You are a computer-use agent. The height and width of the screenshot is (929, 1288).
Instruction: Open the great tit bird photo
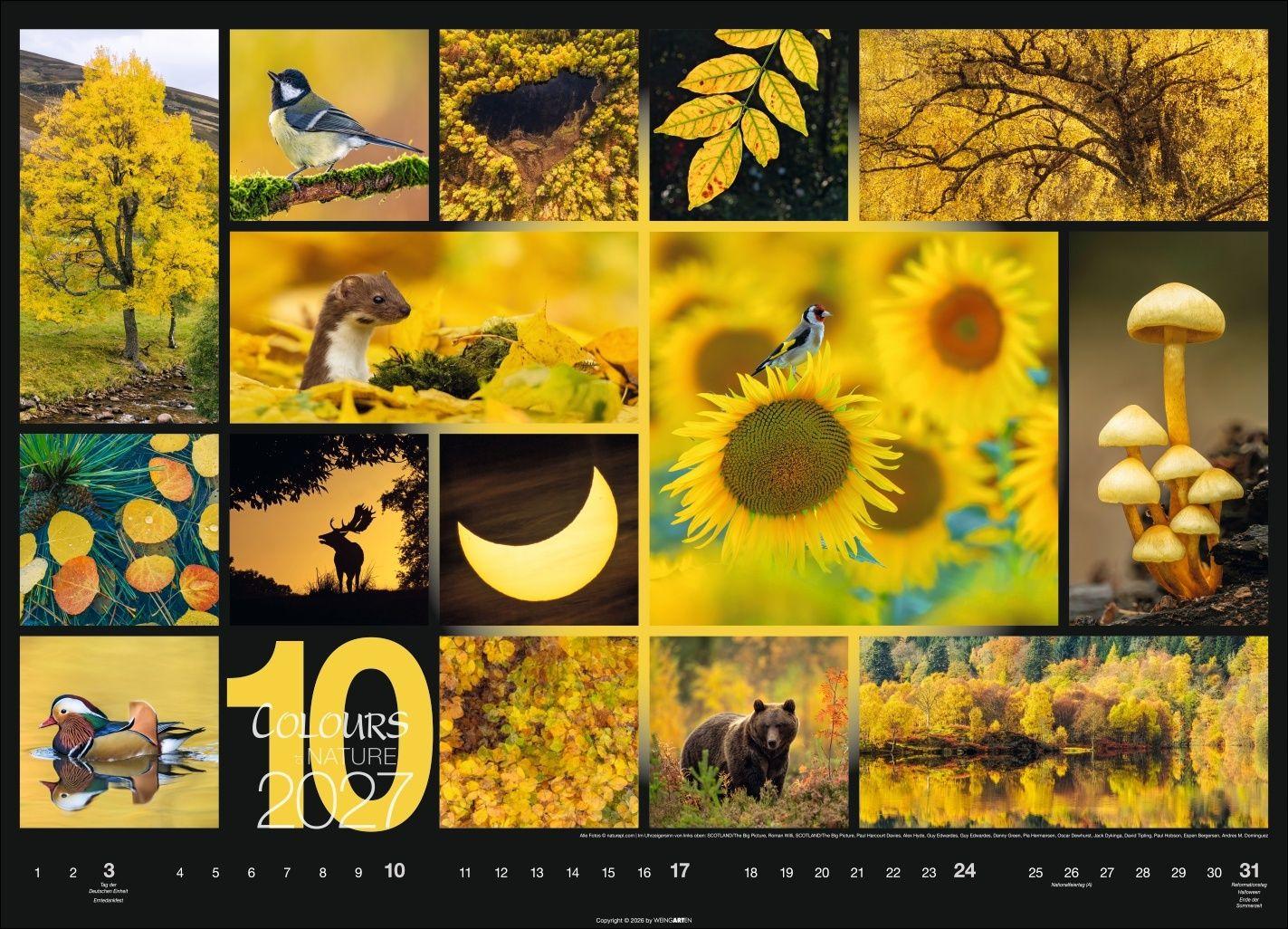[x=328, y=127]
